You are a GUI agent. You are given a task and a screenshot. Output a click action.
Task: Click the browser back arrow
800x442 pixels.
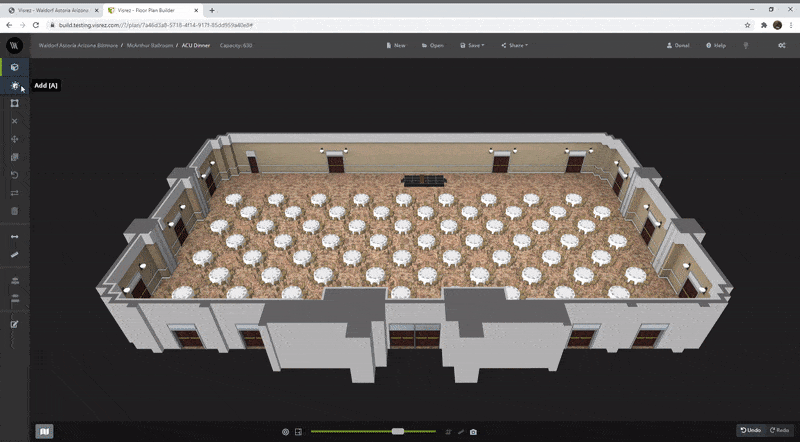pyautogui.click(x=9, y=25)
